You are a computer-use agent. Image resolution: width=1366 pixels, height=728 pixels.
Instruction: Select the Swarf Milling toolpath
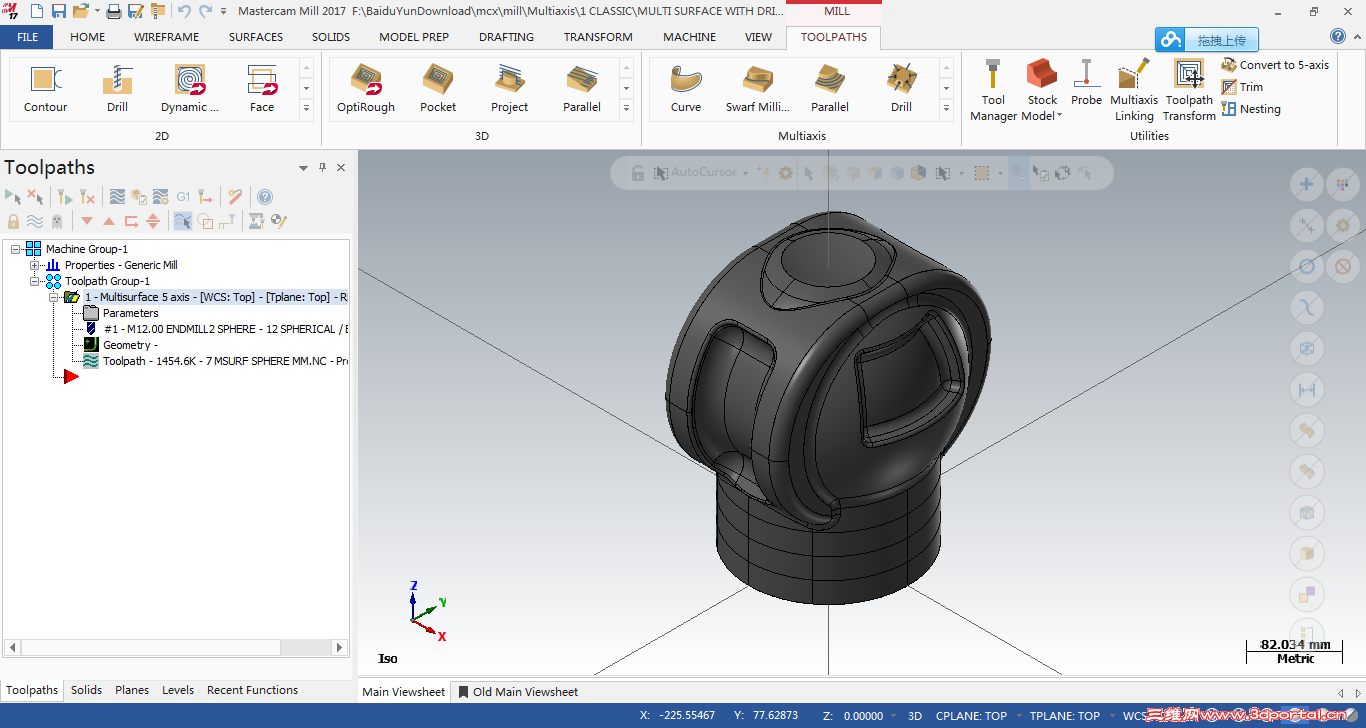coord(758,89)
